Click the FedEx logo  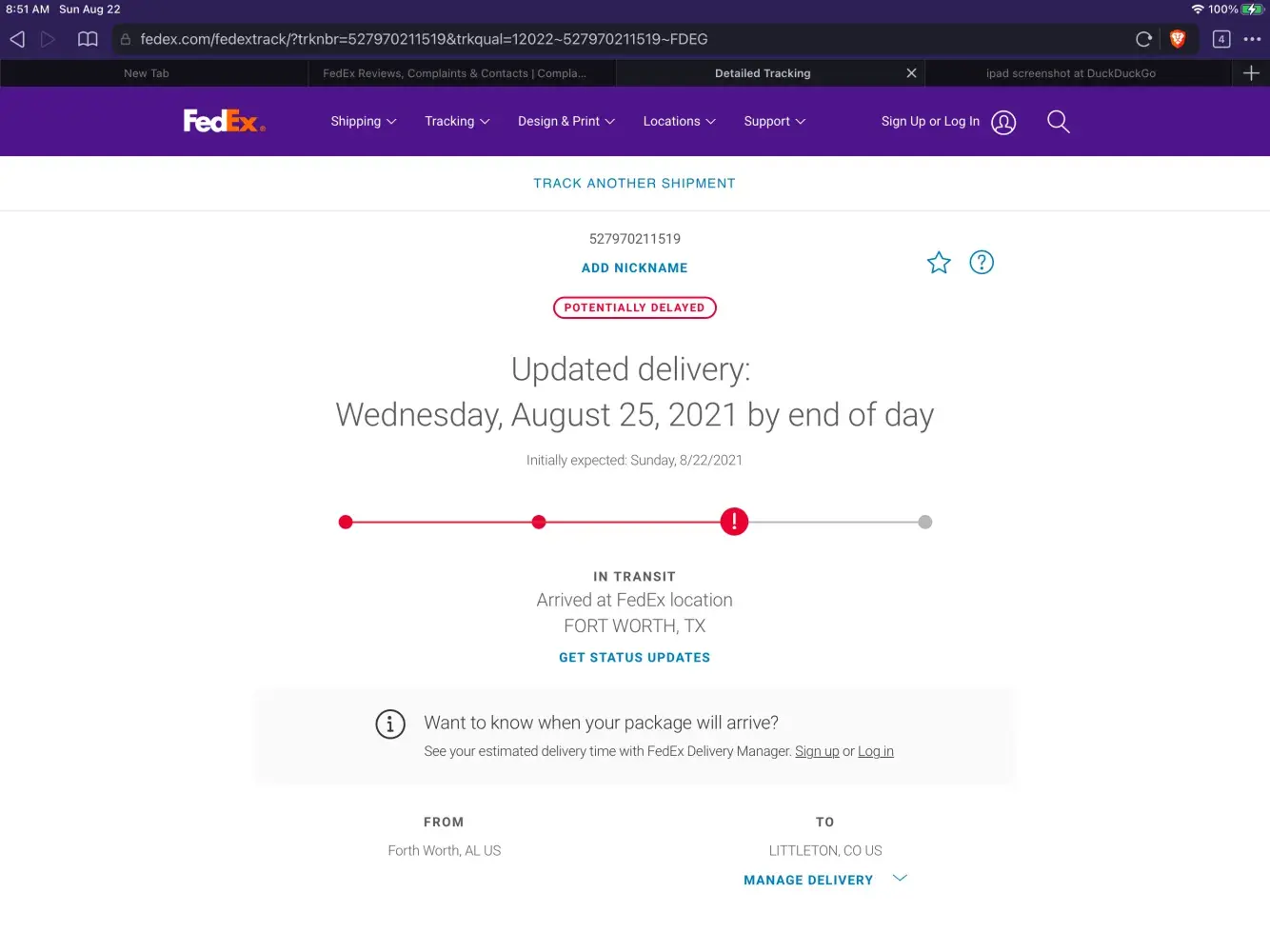(x=224, y=121)
